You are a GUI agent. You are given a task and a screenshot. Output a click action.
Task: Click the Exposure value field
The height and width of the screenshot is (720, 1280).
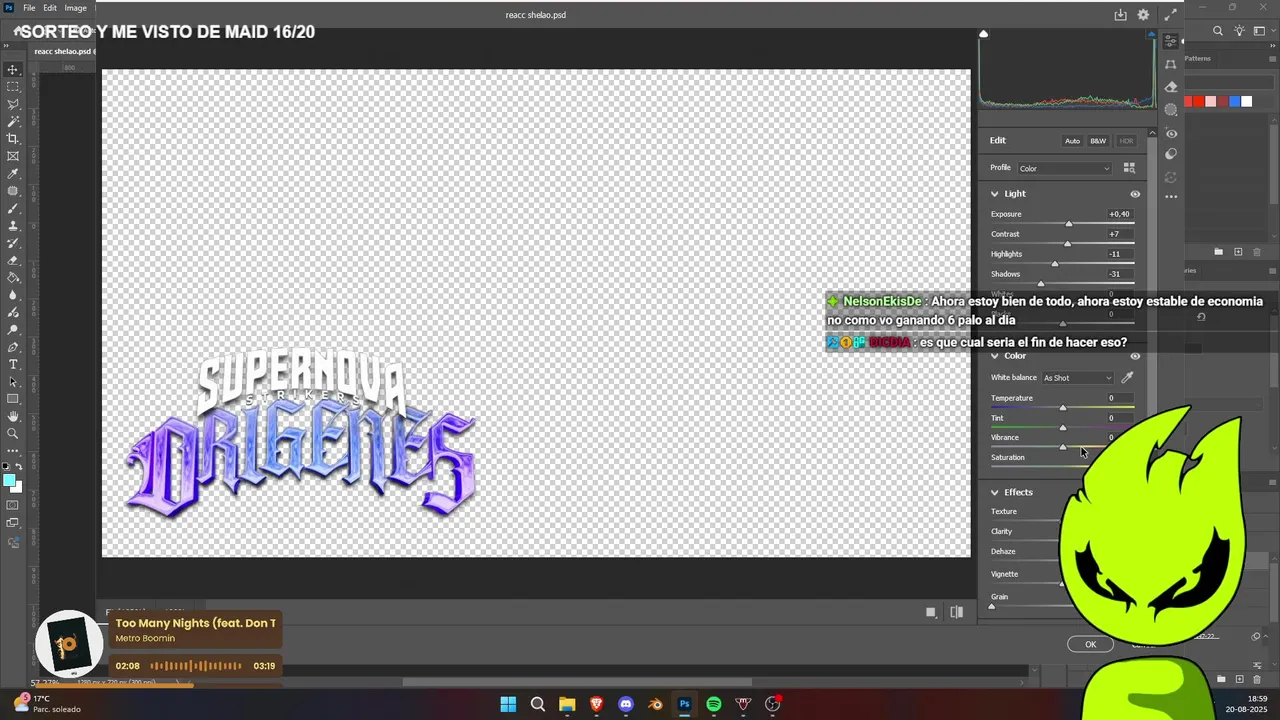pyautogui.click(x=1118, y=214)
